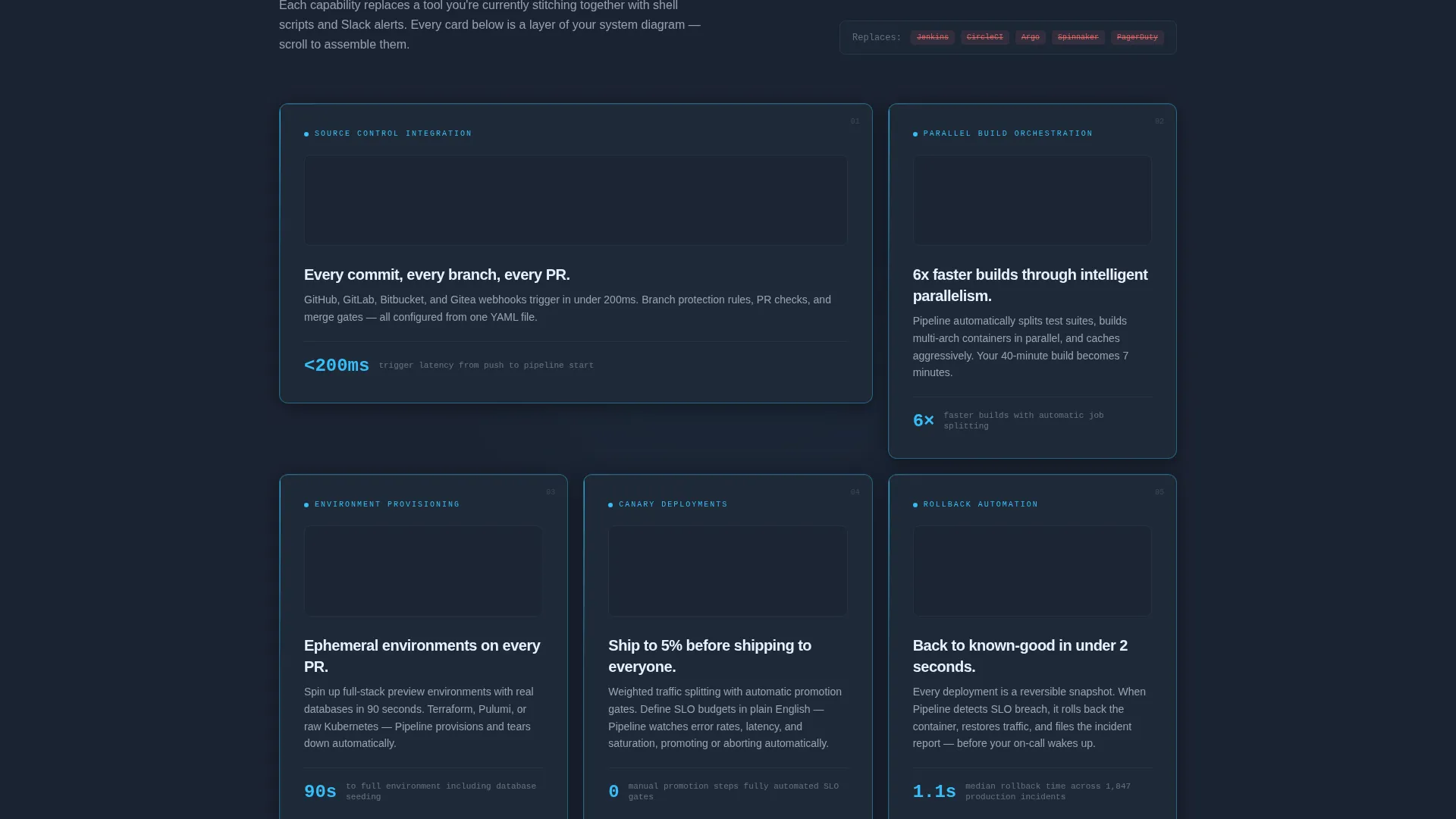Viewport: 1456px width, 819px height.
Task: Click the struck-through PagerDuty tag
Action: (x=1137, y=37)
